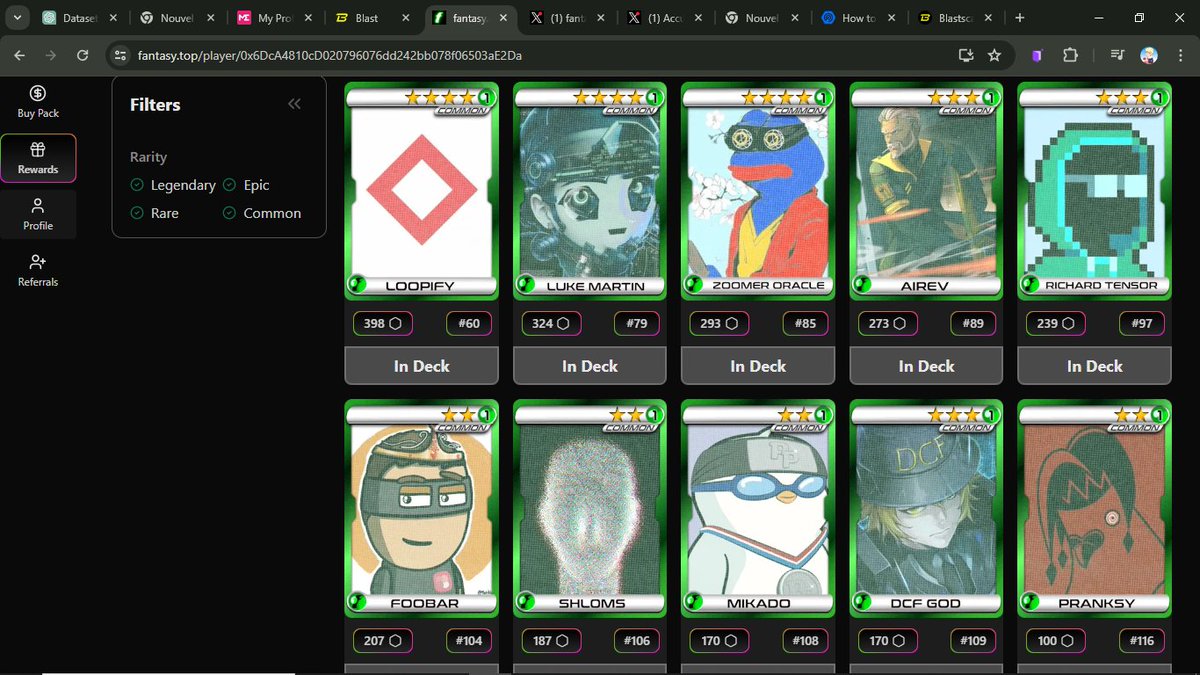Click the 273 score badge under Airev
Viewport: 1200px width, 675px height.
888,324
